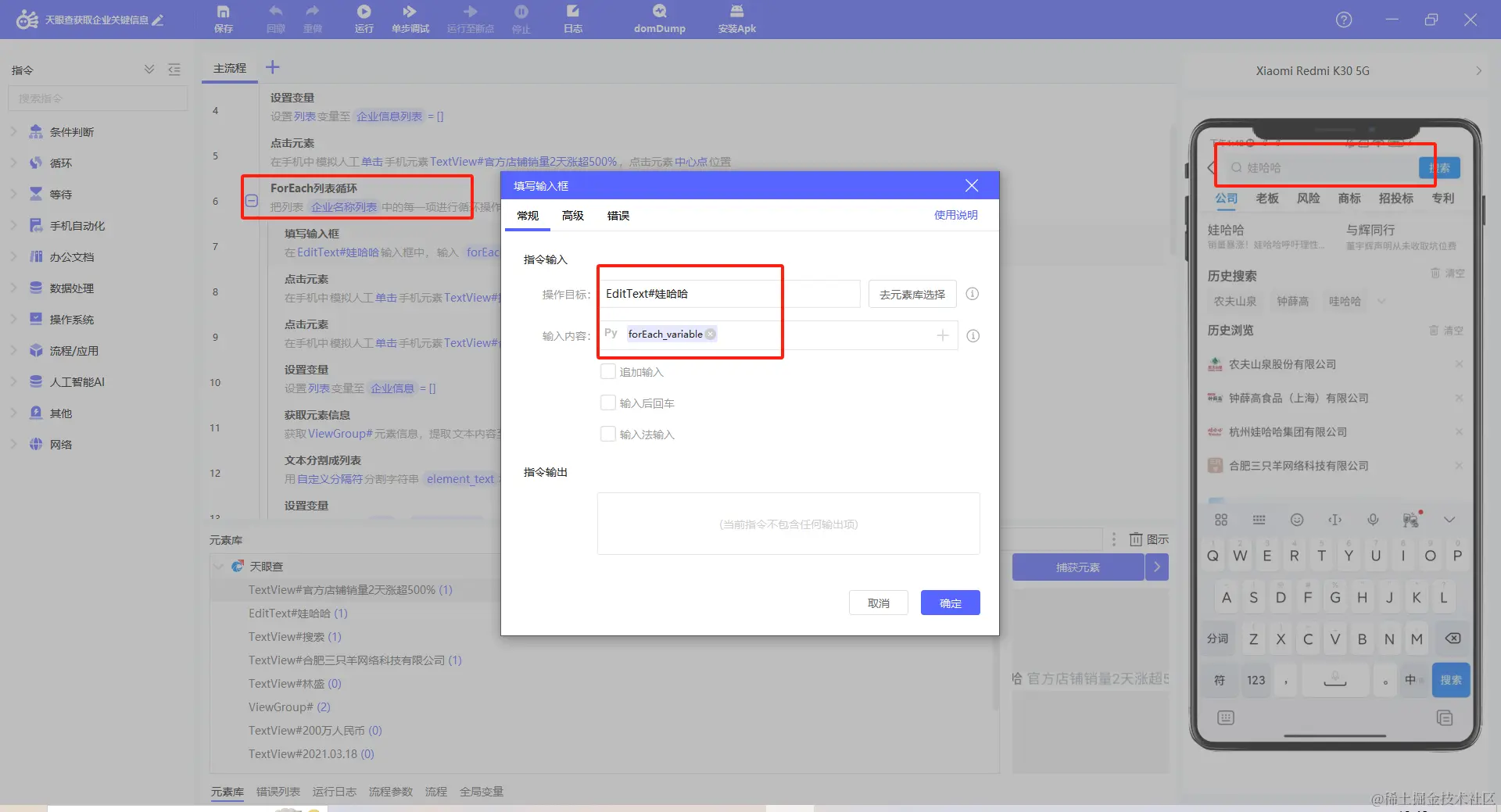Screen dimensions: 1501x812
Task: Expand the 人工智能AI command category
Action: coord(13,381)
